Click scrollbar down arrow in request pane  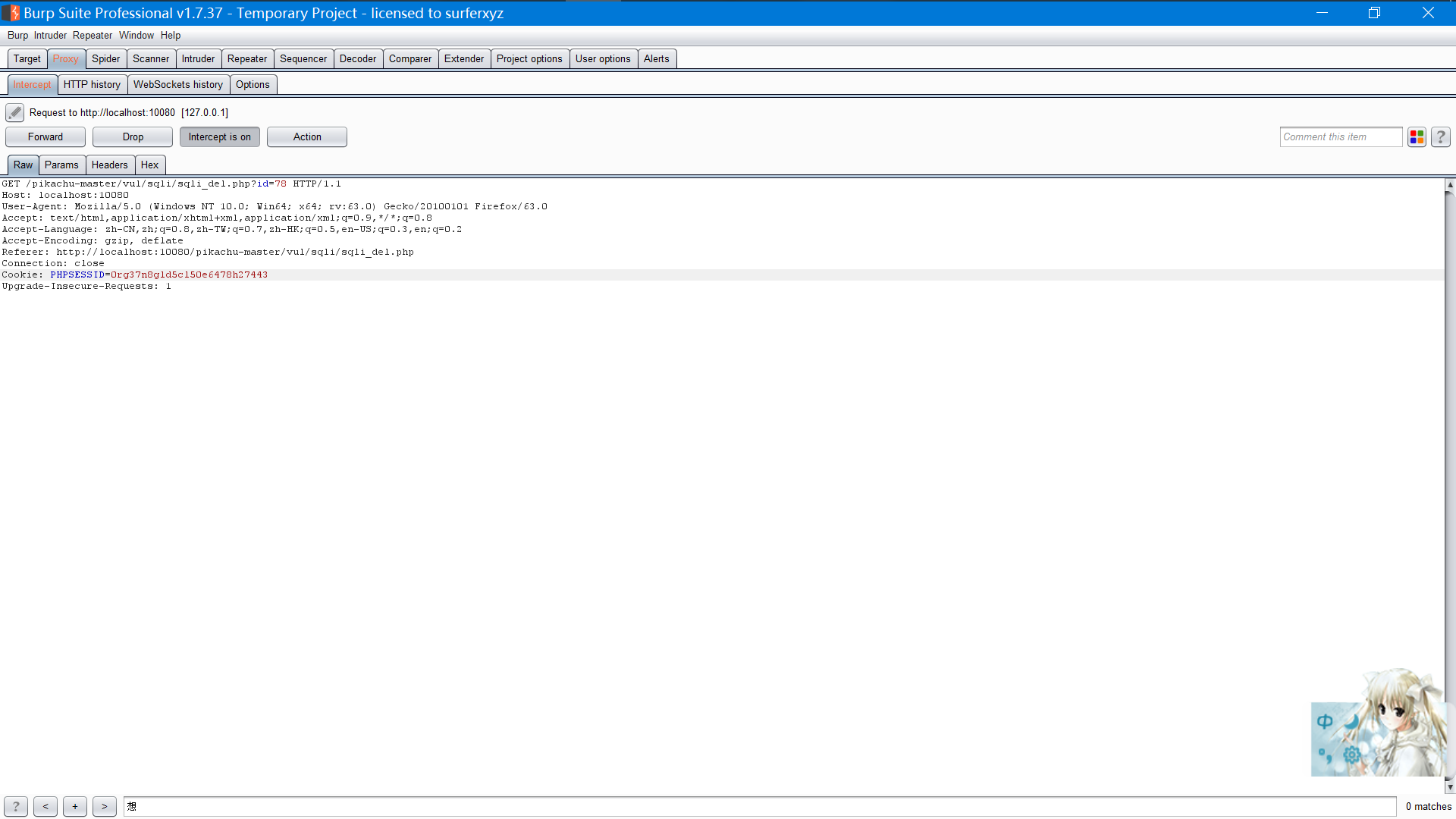coord(1450,787)
